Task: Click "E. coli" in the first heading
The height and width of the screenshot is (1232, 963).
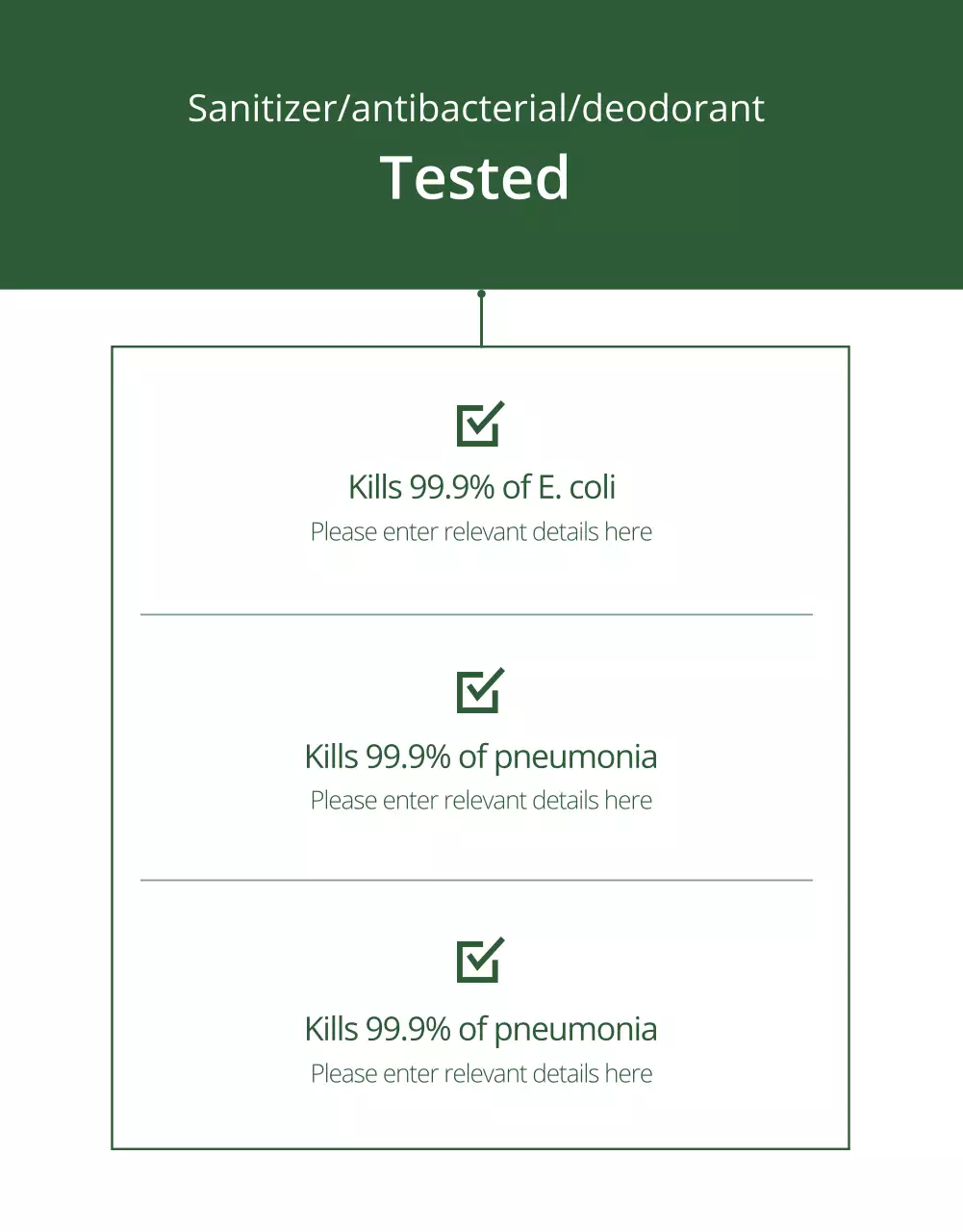Action: 576,487
